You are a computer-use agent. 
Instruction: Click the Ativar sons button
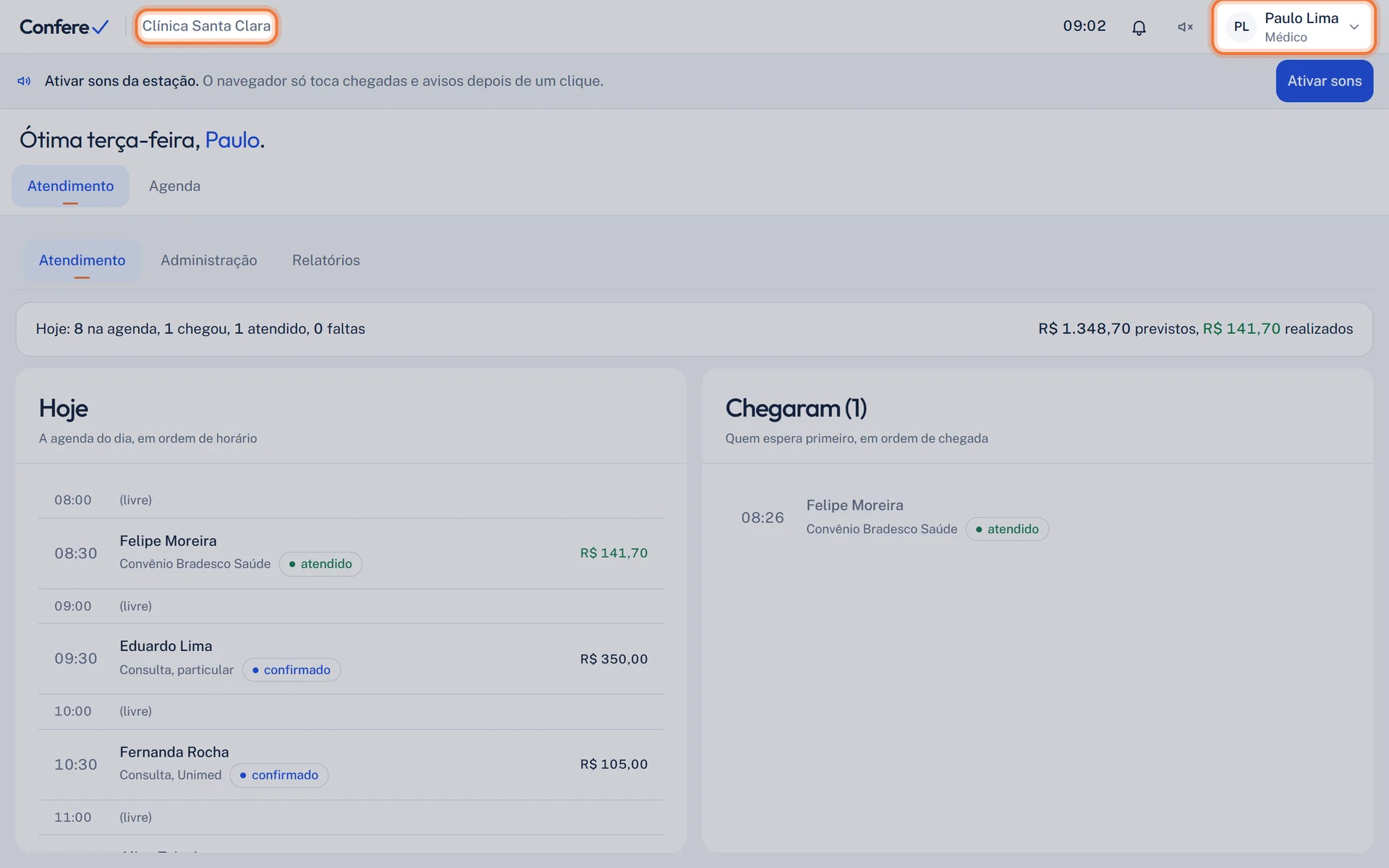(1324, 81)
